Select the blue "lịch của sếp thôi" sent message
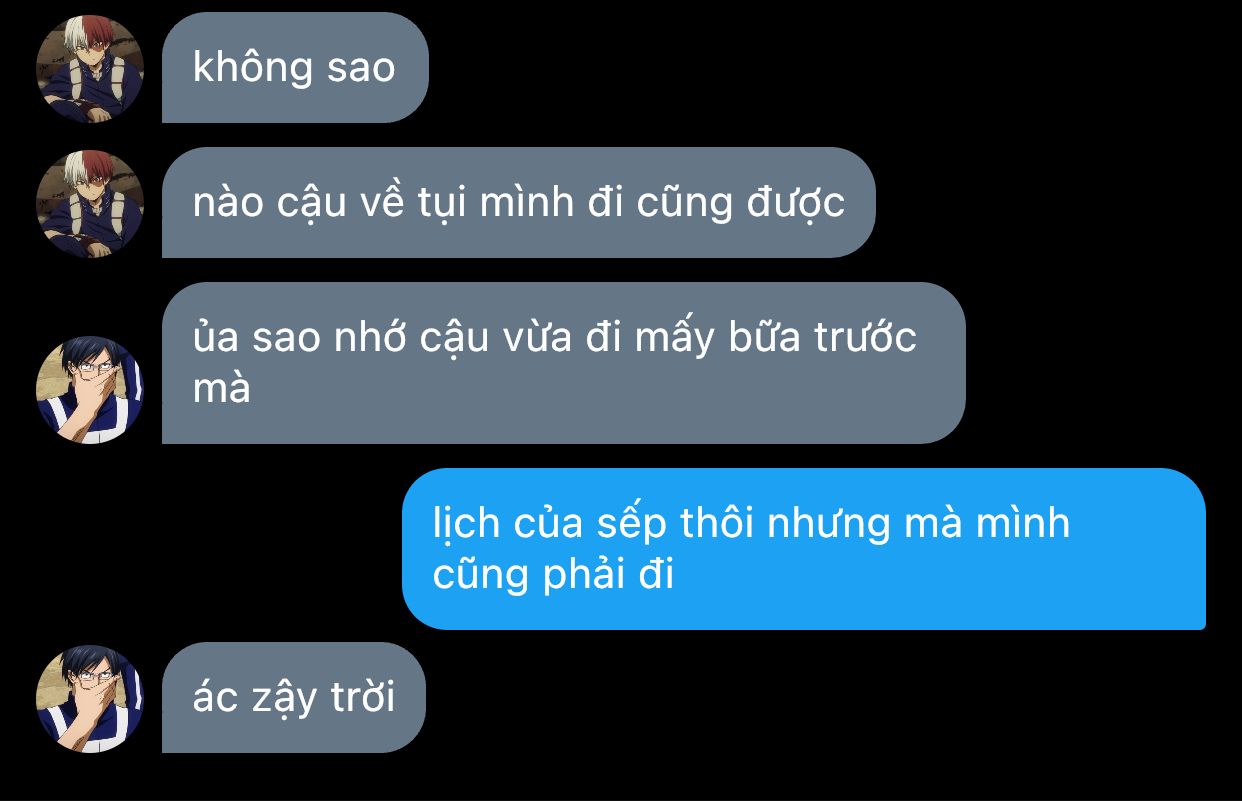This screenshot has height=801, width=1242. [x=804, y=549]
